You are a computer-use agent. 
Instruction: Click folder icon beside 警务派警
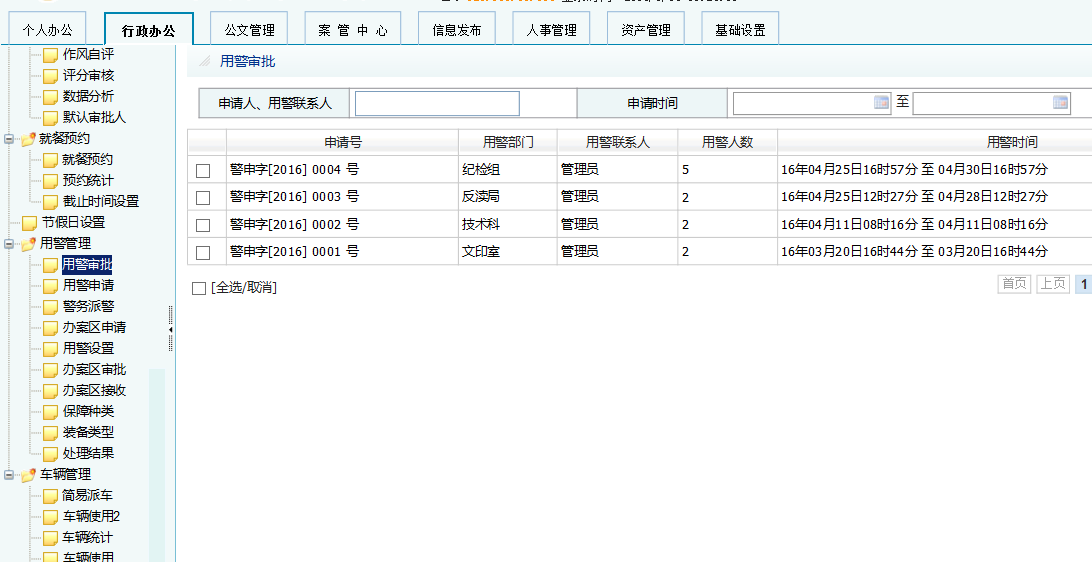pyautogui.click(x=50, y=306)
